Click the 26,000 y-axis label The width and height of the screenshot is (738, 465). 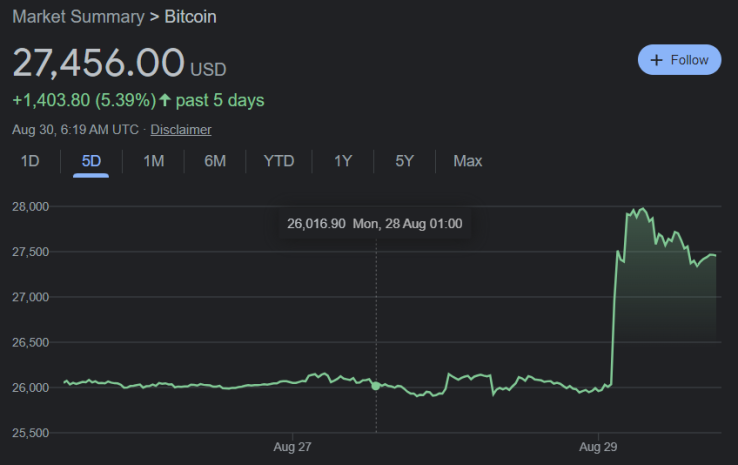point(31,387)
